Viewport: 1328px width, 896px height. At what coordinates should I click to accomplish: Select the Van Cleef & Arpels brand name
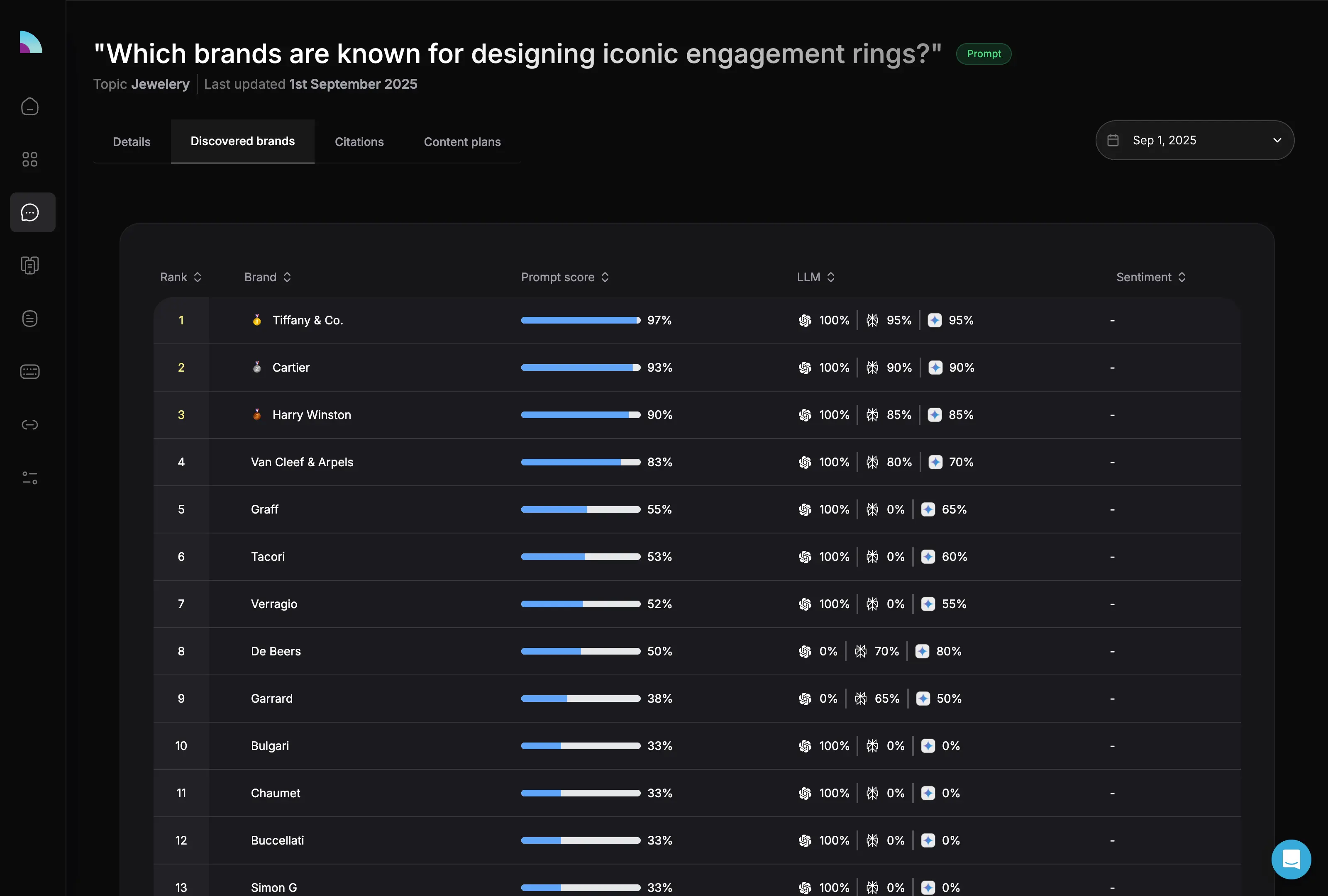pyautogui.click(x=302, y=462)
